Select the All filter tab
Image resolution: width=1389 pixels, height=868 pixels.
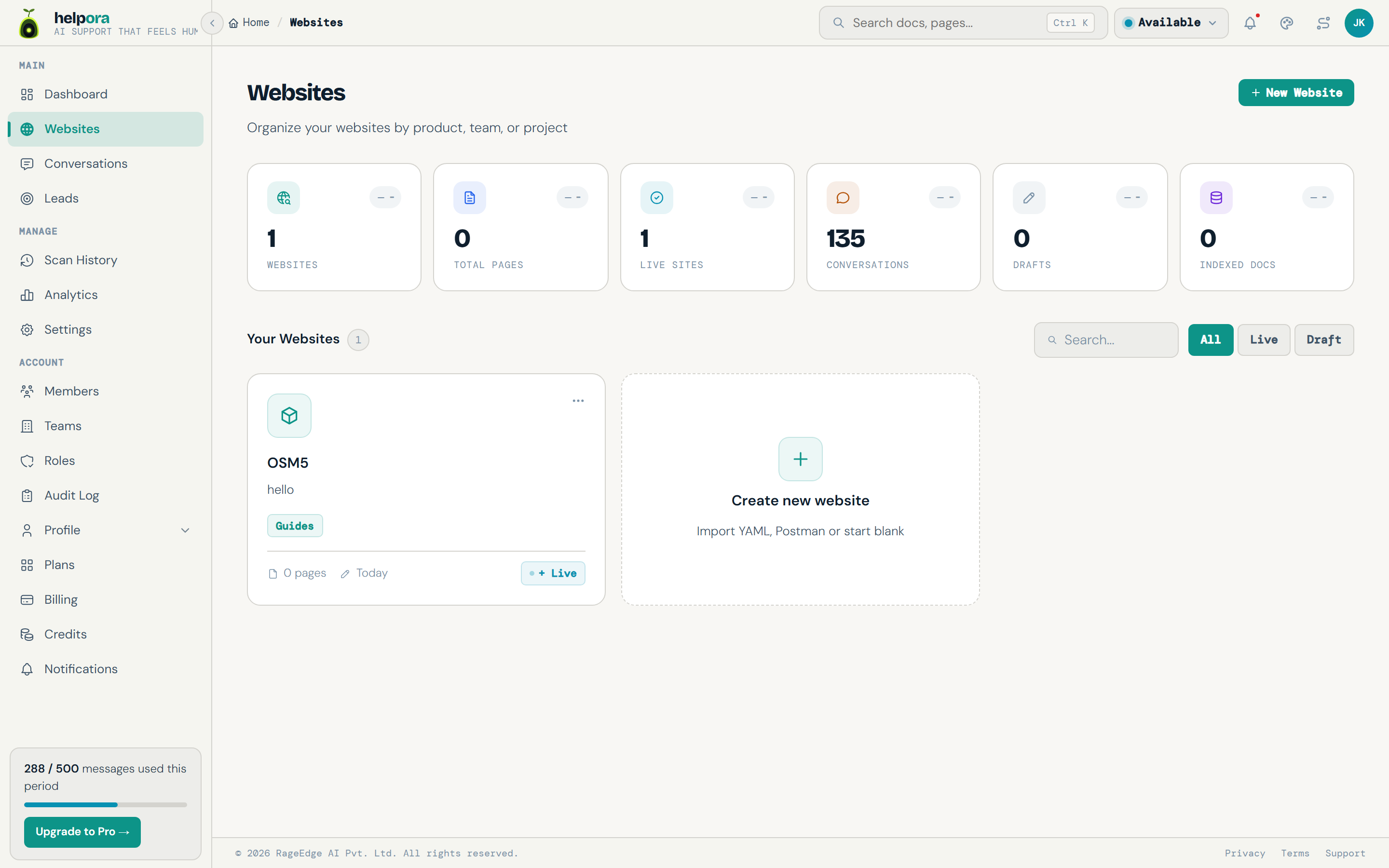[1211, 340]
